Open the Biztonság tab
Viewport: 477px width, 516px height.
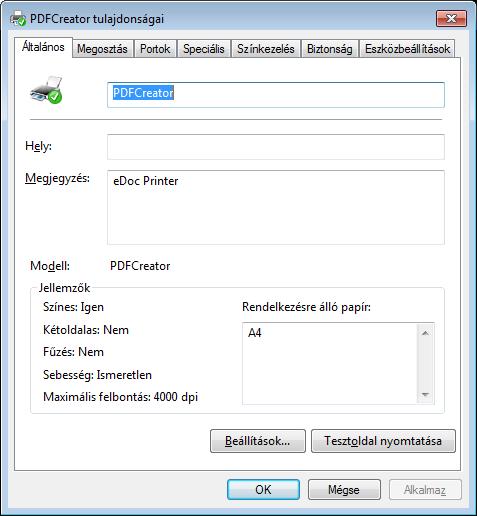330,49
